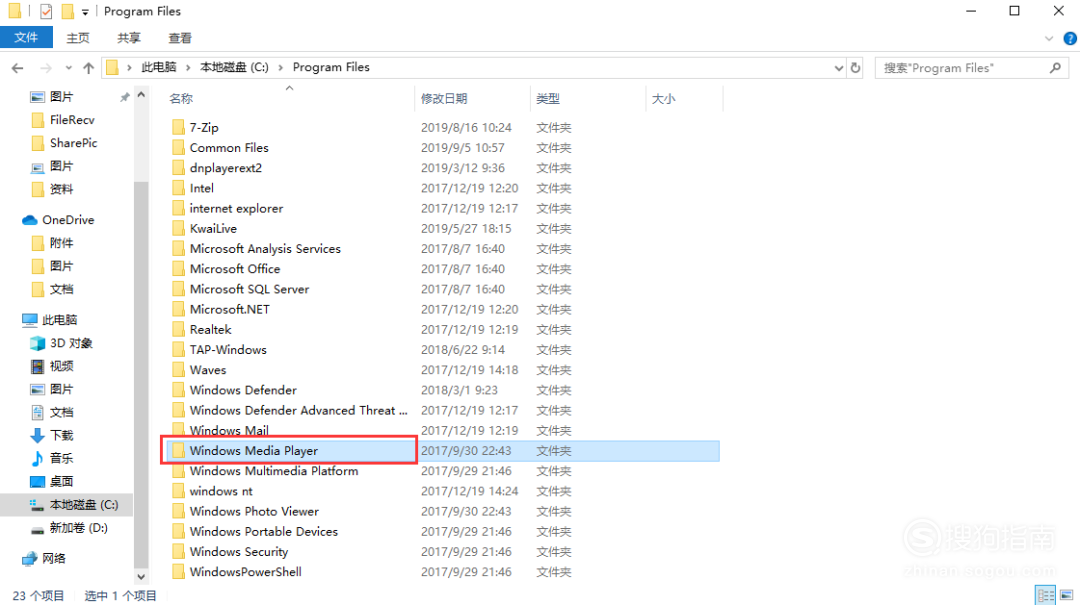Screen dimensions: 1080x605
Task: Select the WindowsPowerShell folder icon
Action: click(x=178, y=572)
